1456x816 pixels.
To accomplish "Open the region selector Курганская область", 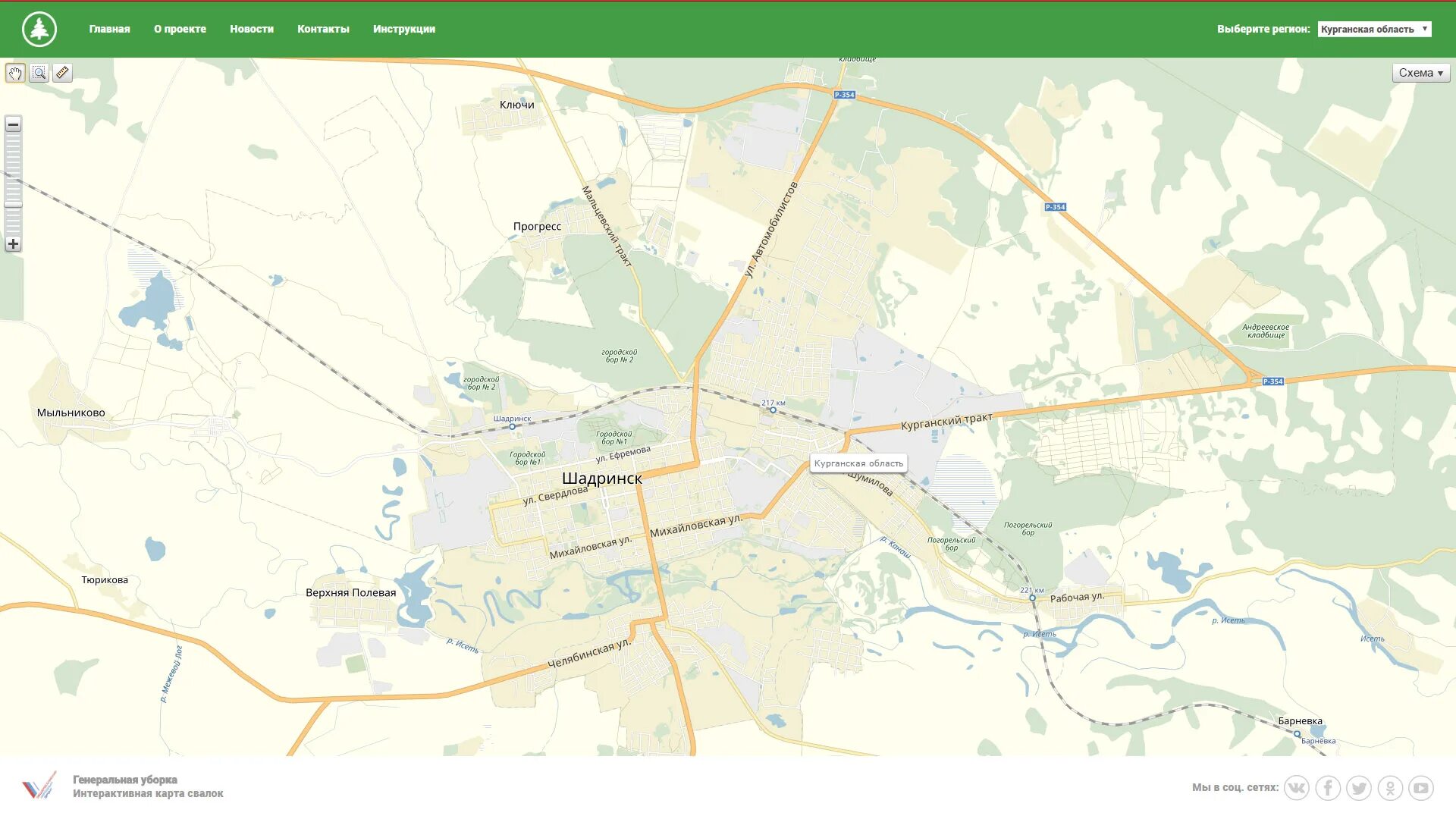I will coord(1374,29).
